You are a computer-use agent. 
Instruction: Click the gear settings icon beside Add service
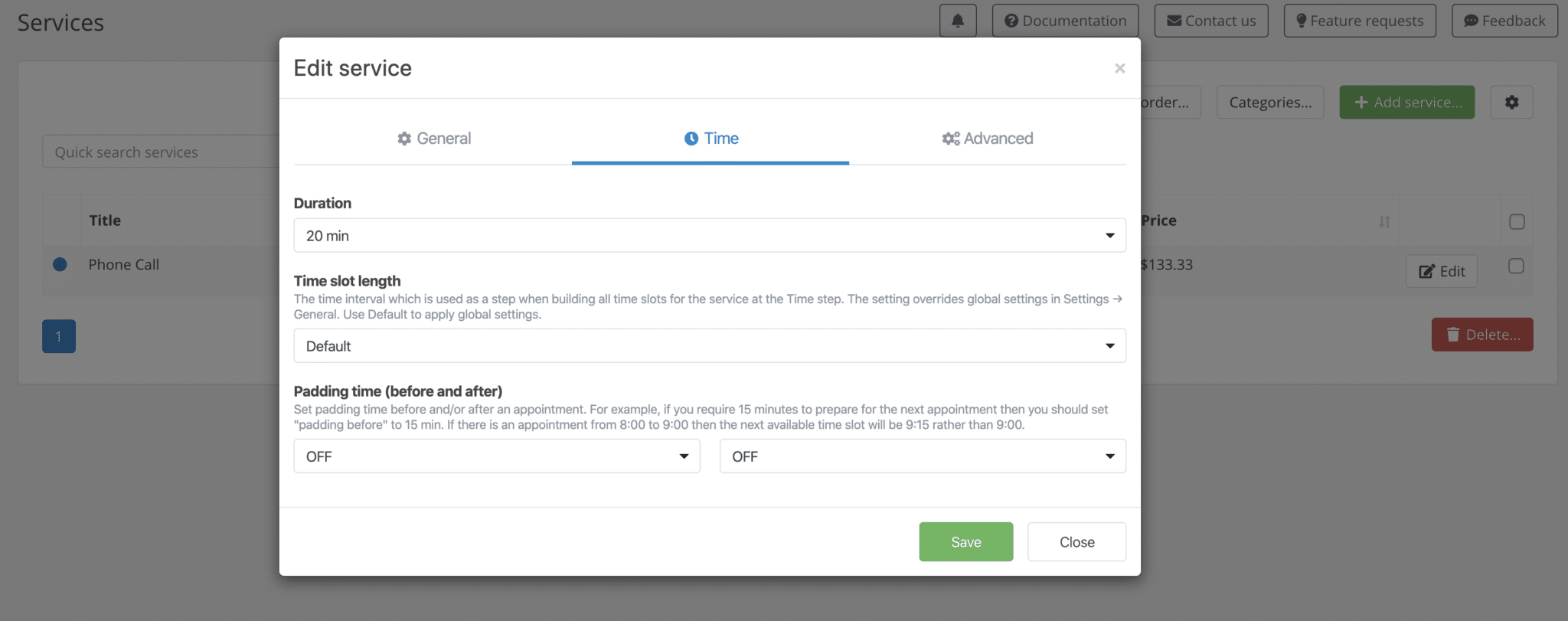pyautogui.click(x=1511, y=102)
